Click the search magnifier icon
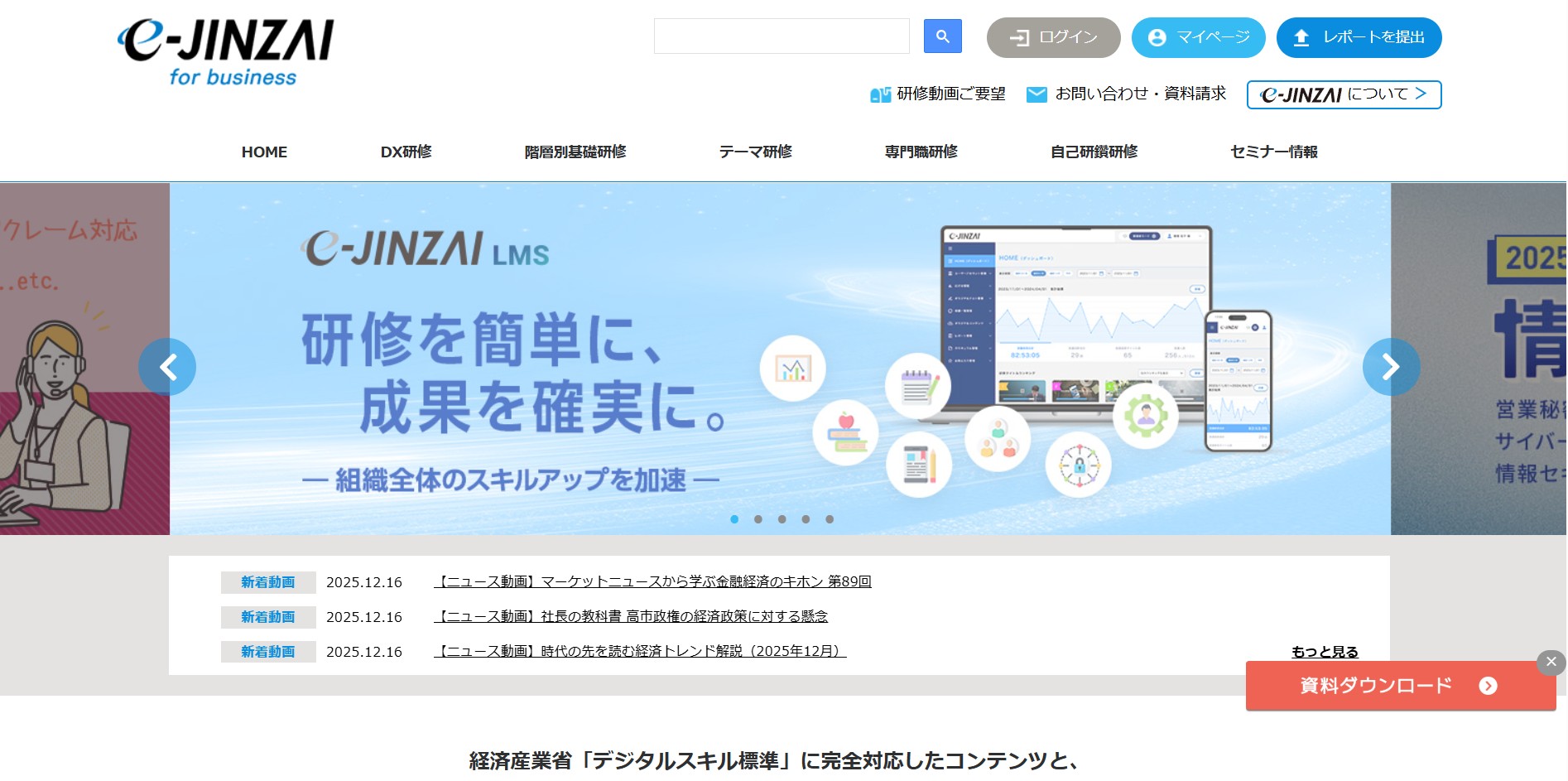Viewport: 1568px width, 781px height. 941,36
